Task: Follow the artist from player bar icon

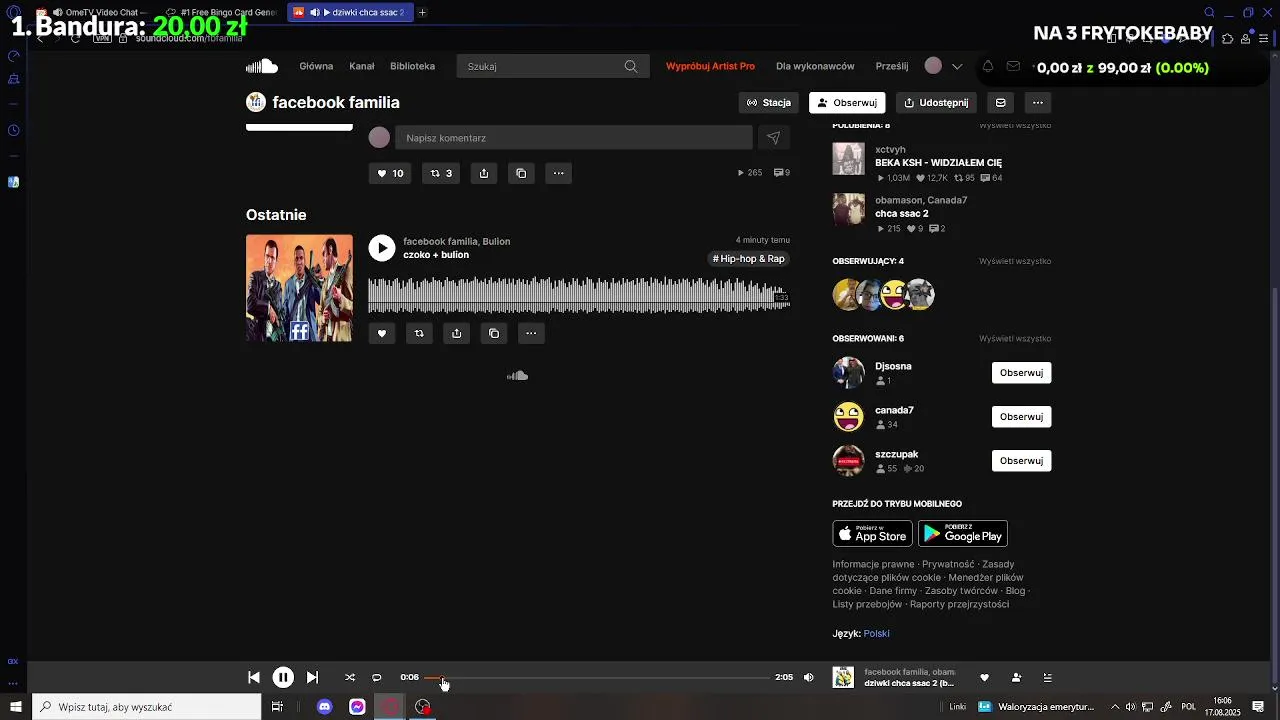Action: coord(1016,677)
